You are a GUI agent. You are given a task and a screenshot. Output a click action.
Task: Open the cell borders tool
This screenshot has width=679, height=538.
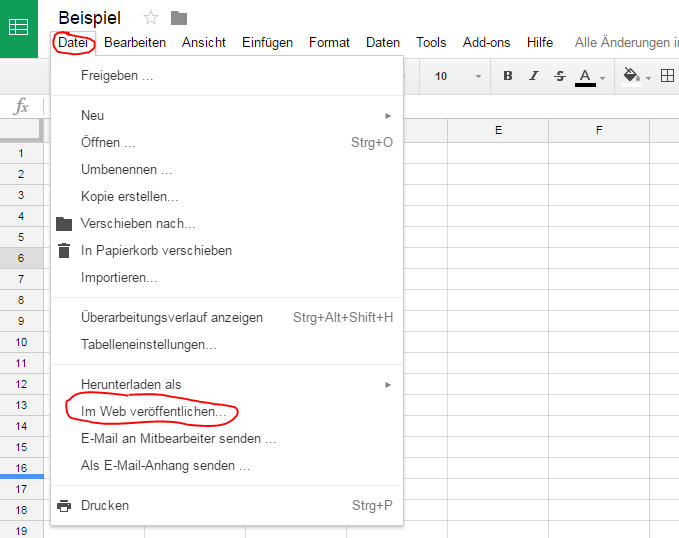pyautogui.click(x=668, y=76)
